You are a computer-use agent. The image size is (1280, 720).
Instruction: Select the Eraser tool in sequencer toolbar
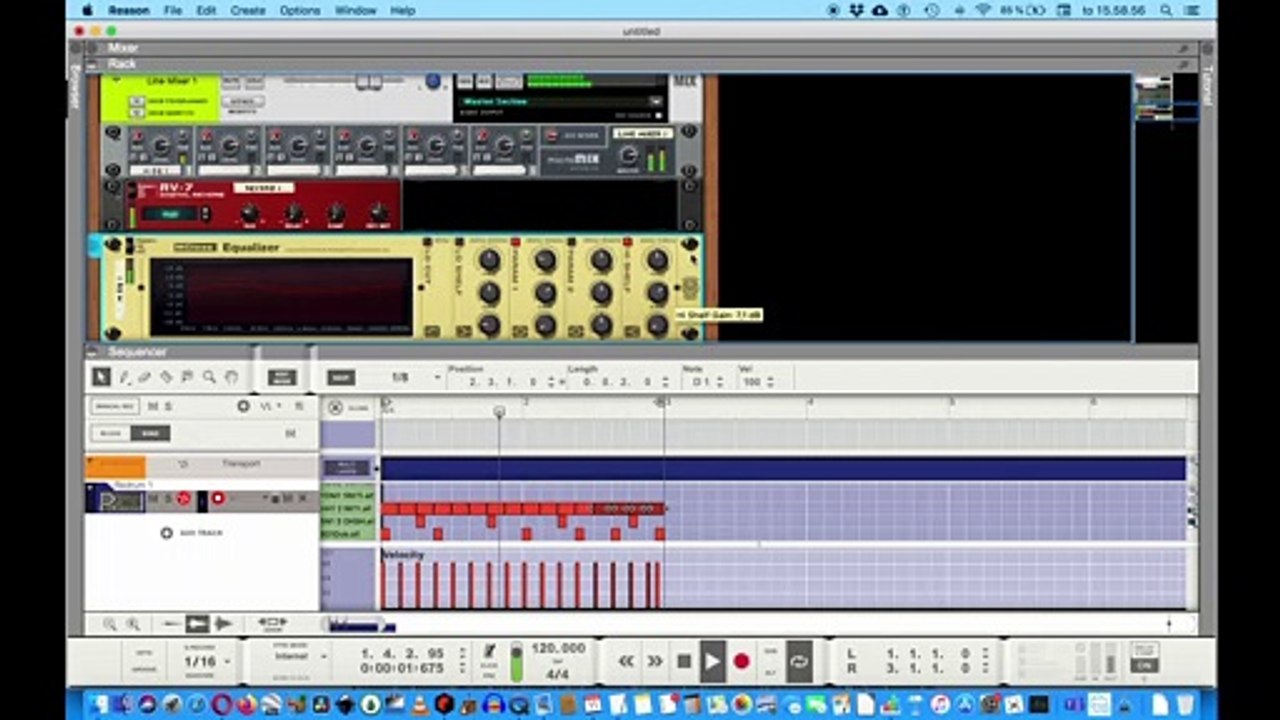tap(145, 377)
